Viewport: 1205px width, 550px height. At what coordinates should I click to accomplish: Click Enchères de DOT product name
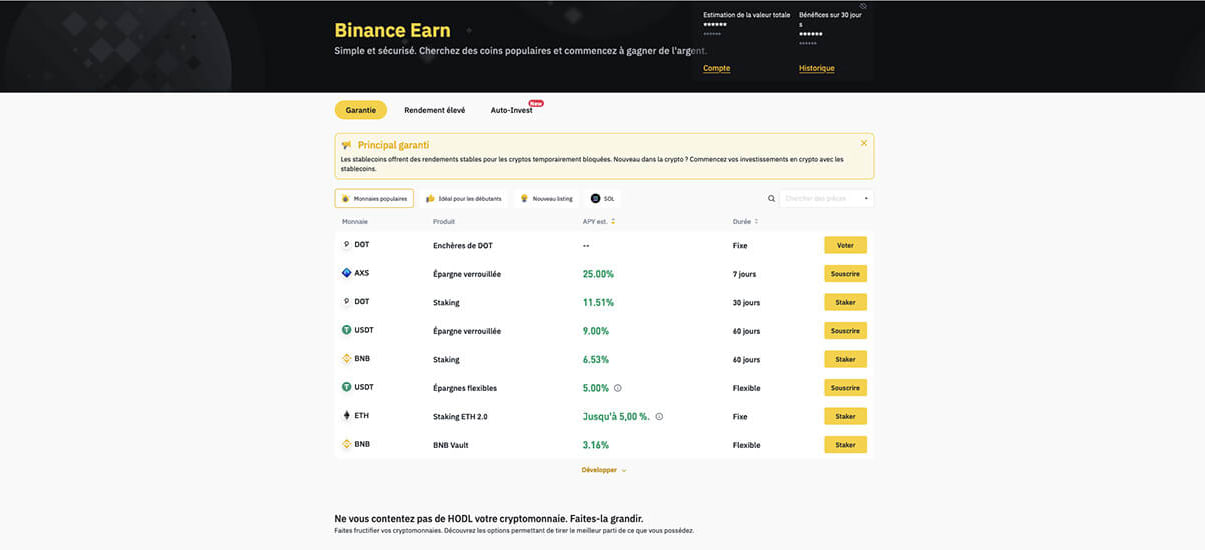pos(462,245)
